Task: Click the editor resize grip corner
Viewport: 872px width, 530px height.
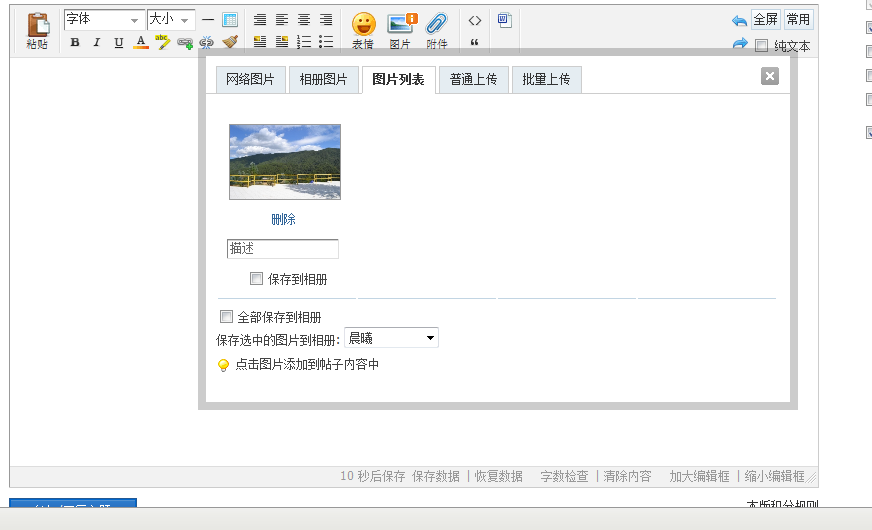Action: (812, 478)
